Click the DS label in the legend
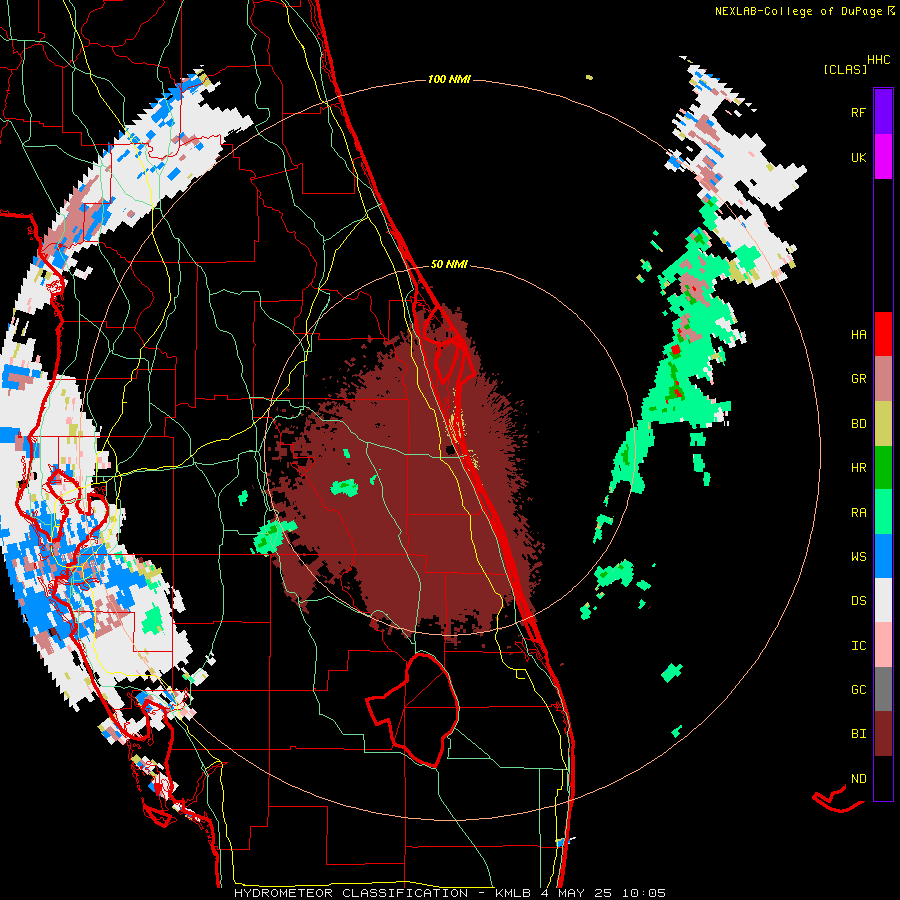The height and width of the screenshot is (900, 900). (x=858, y=601)
